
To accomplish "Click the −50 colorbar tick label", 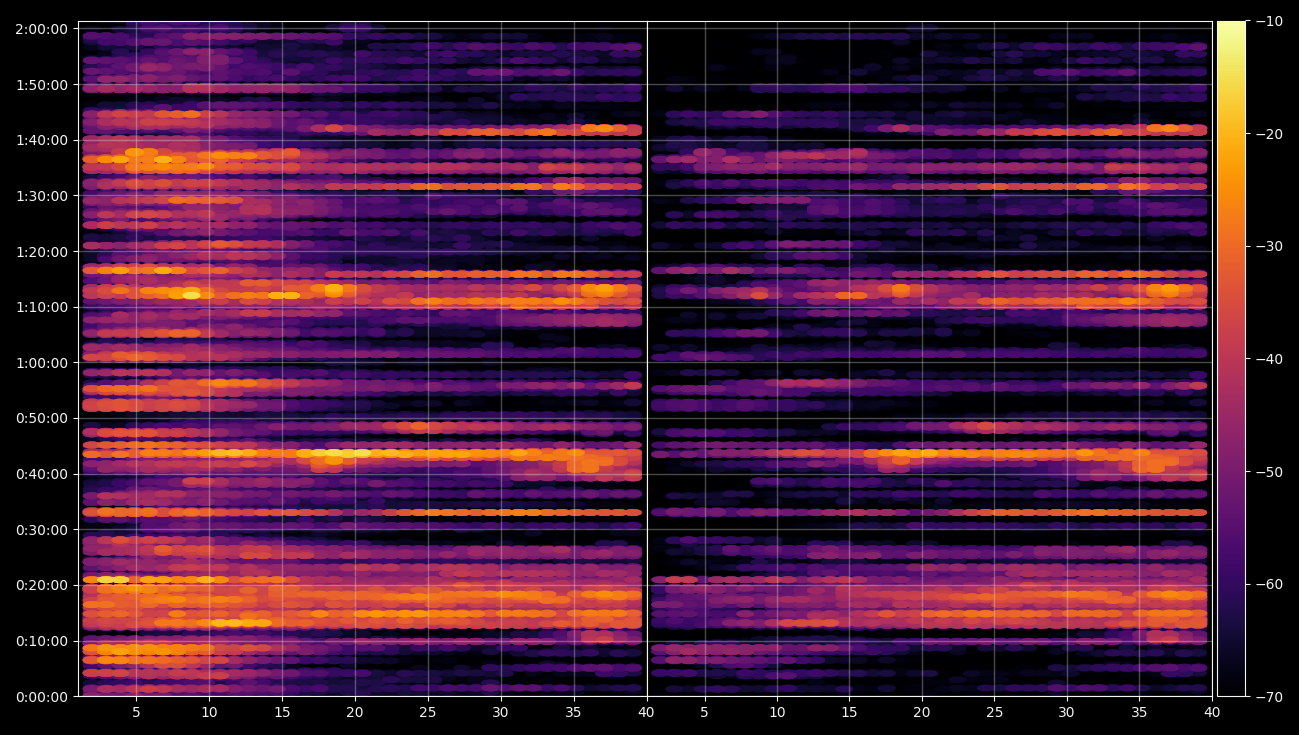I will 1268,471.
